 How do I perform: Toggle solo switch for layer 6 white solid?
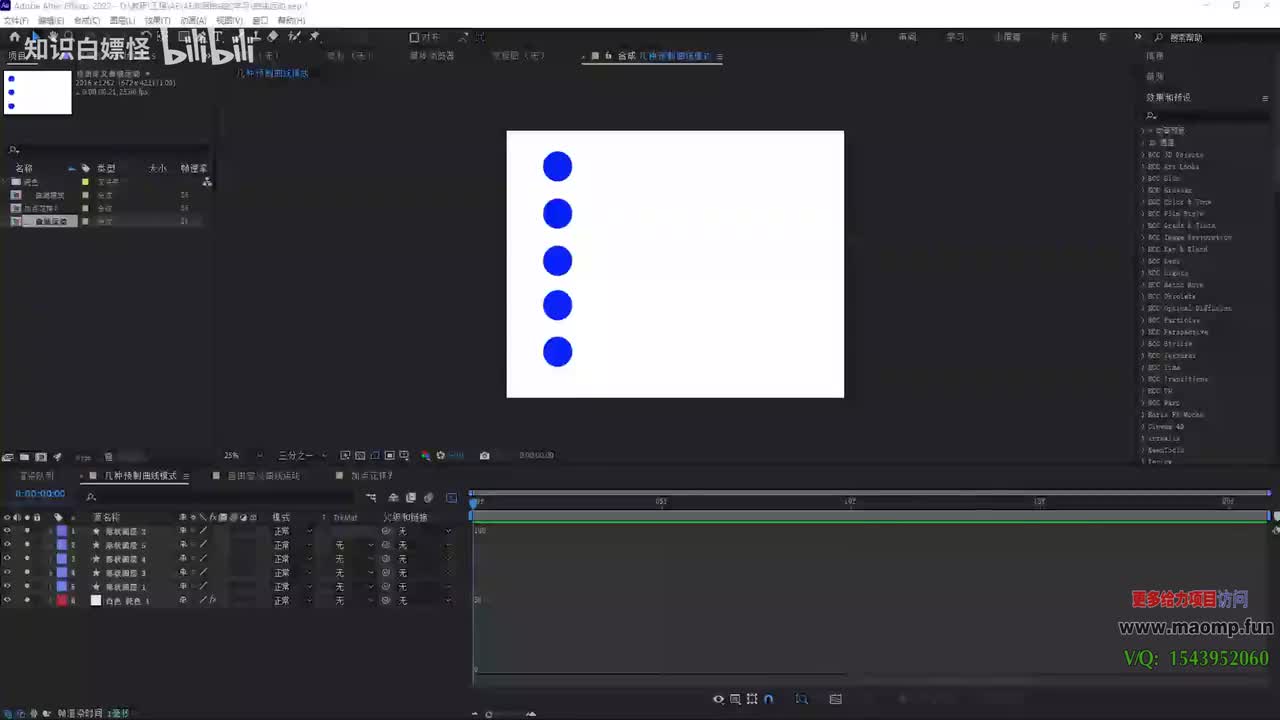coord(27,601)
